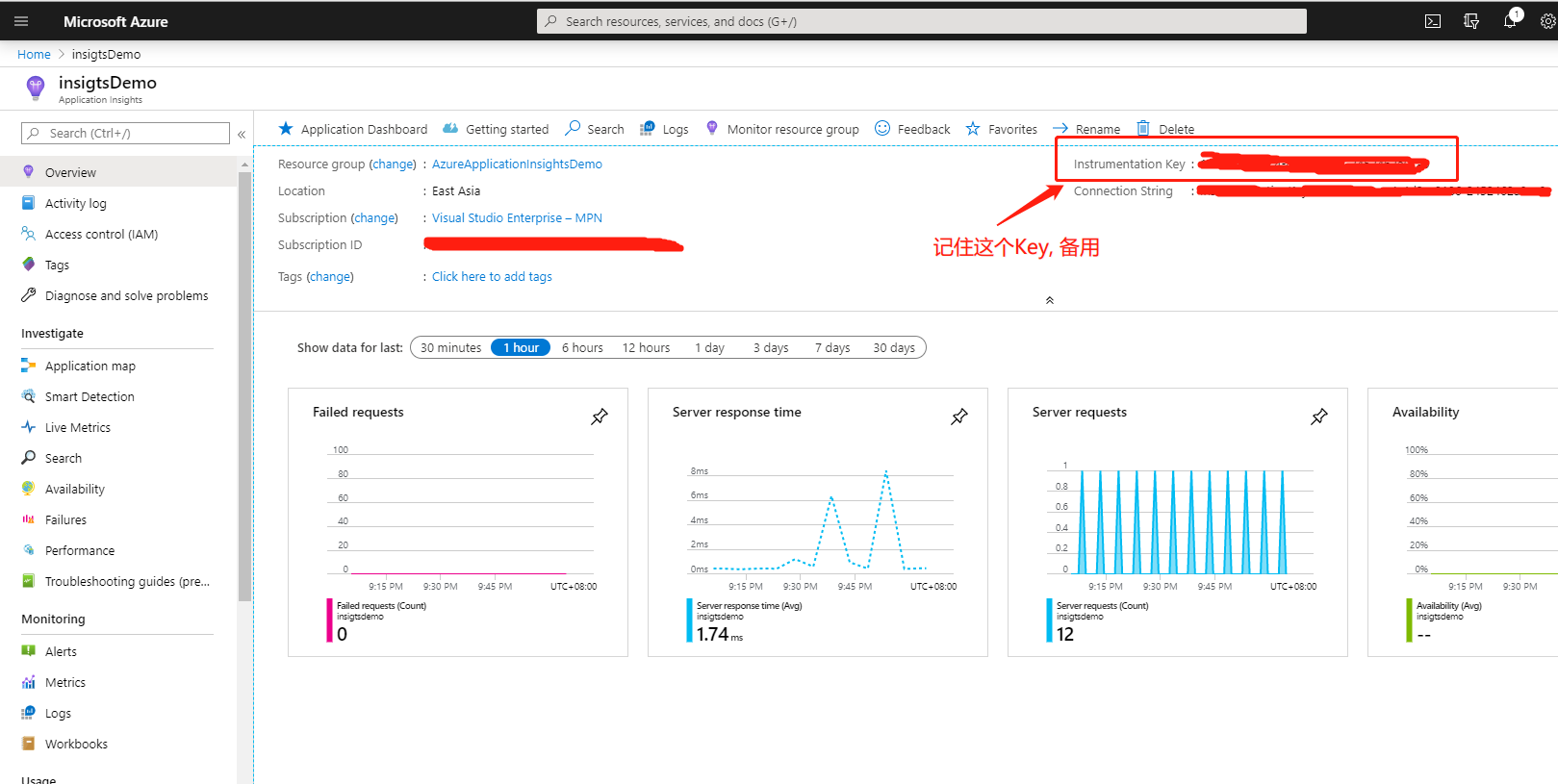
Task: Open the Server response time chart
Action: tap(818, 522)
